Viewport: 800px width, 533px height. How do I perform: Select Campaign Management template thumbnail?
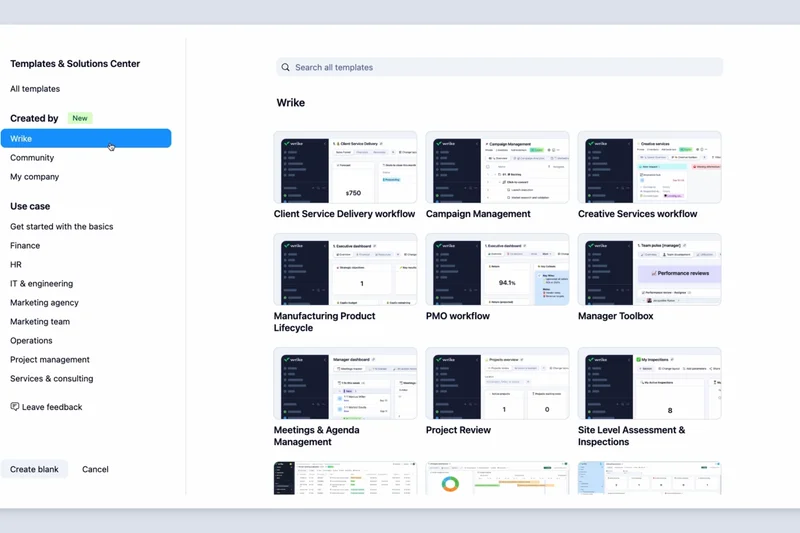(497, 167)
